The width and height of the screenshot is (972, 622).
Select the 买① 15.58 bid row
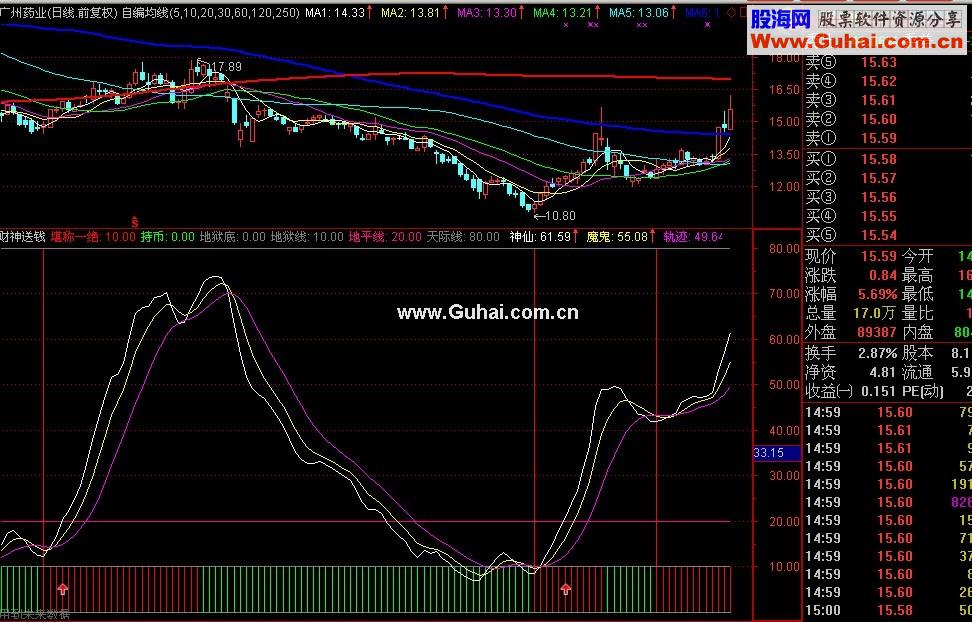click(x=888, y=159)
